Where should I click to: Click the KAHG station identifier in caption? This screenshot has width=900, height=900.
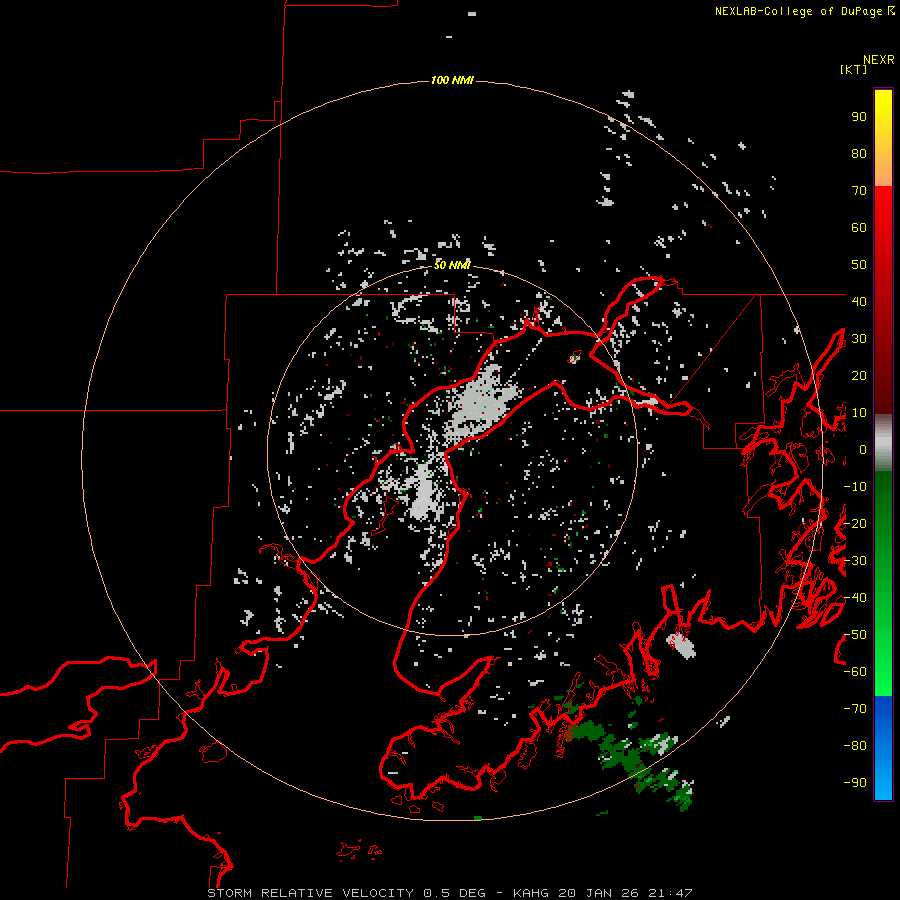531,893
